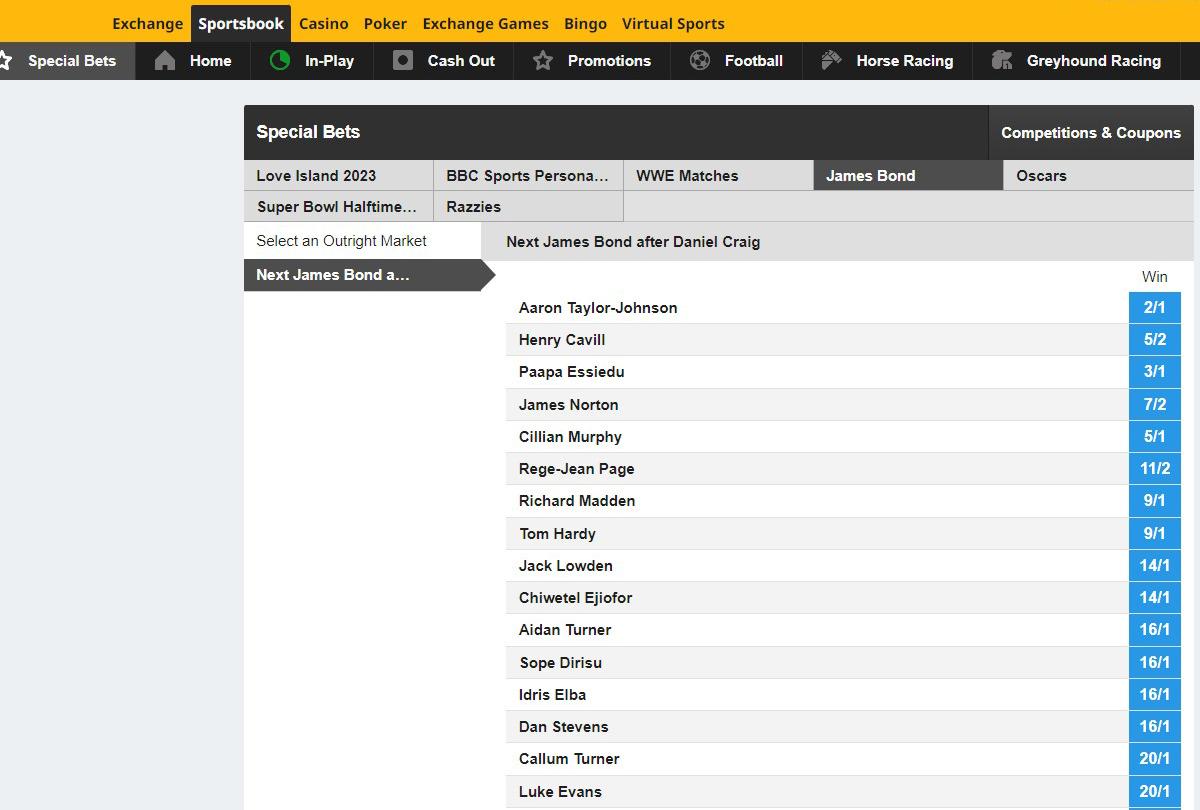Click the Horse Racing nav label
This screenshot has width=1200, height=810.
pos(905,61)
